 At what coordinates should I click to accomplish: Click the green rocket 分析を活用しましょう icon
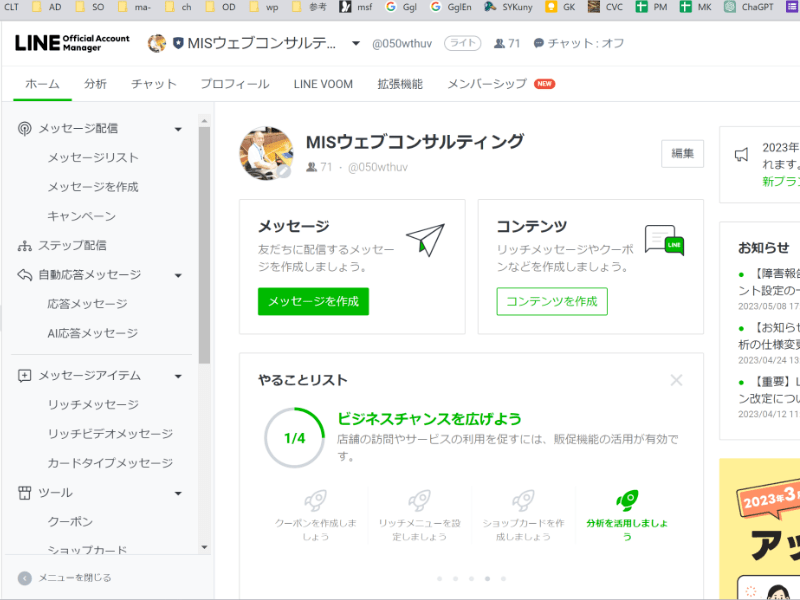627,499
